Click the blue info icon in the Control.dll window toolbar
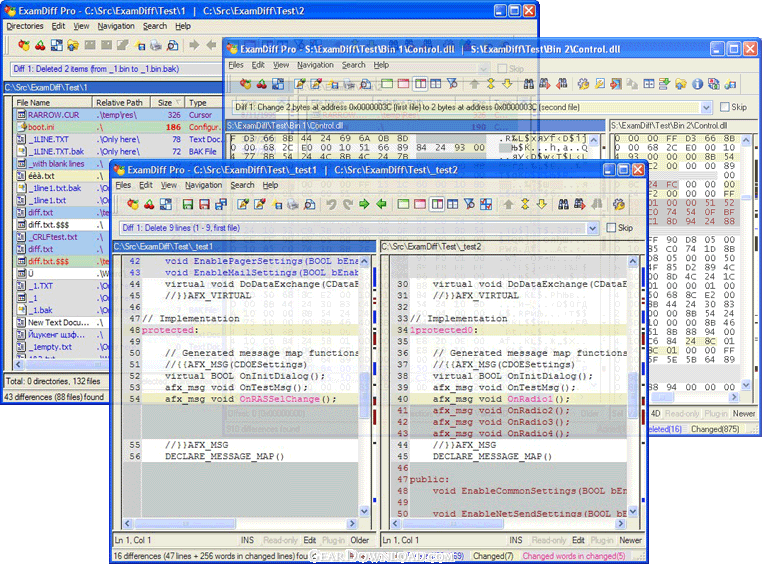The height and width of the screenshot is (564, 762). coord(697,84)
